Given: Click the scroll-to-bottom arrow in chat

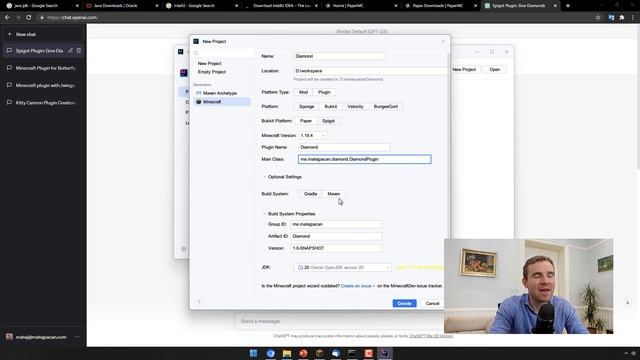Looking at the screenshot, I should (627, 302).
